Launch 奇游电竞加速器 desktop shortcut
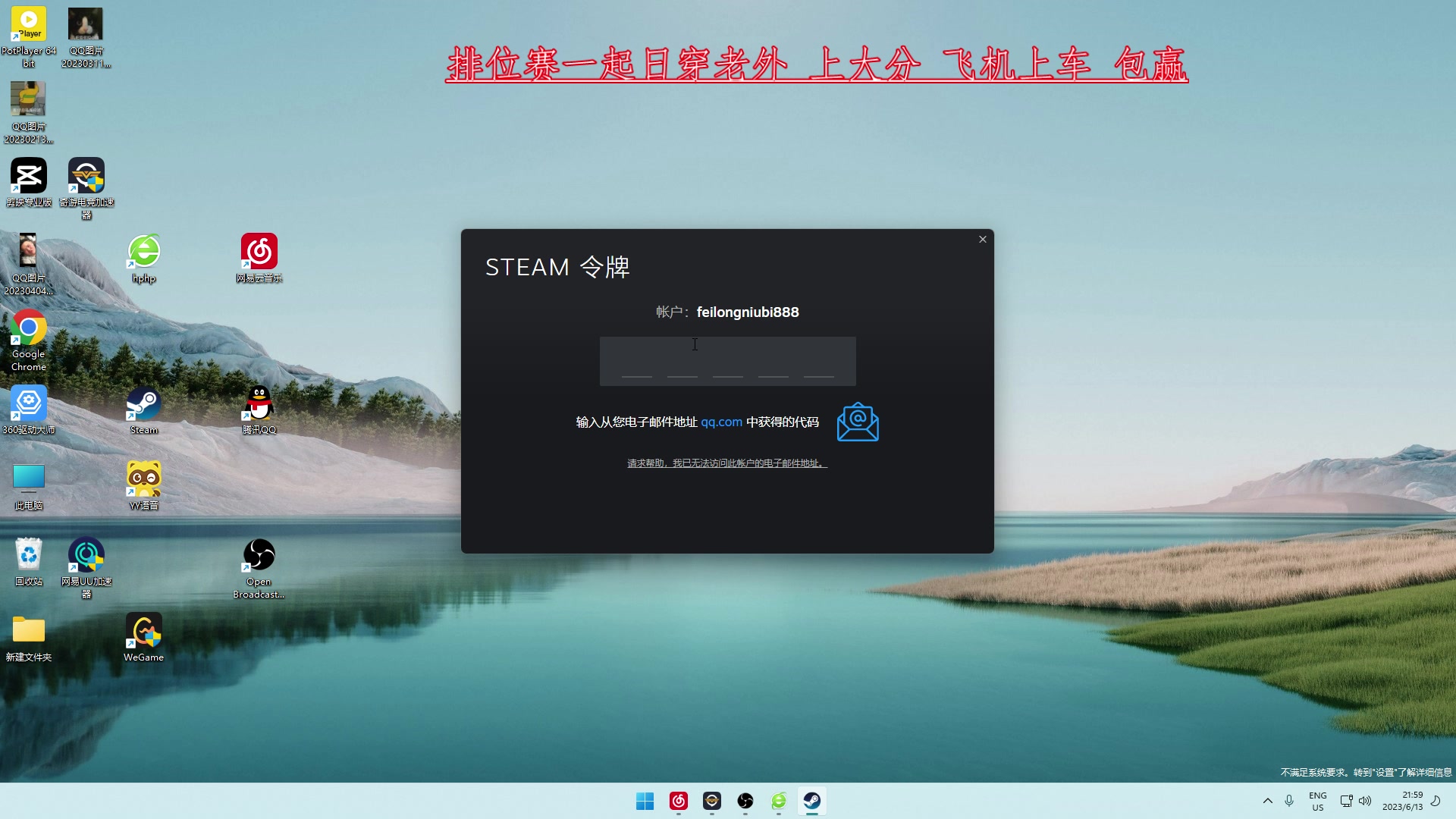 point(86,188)
